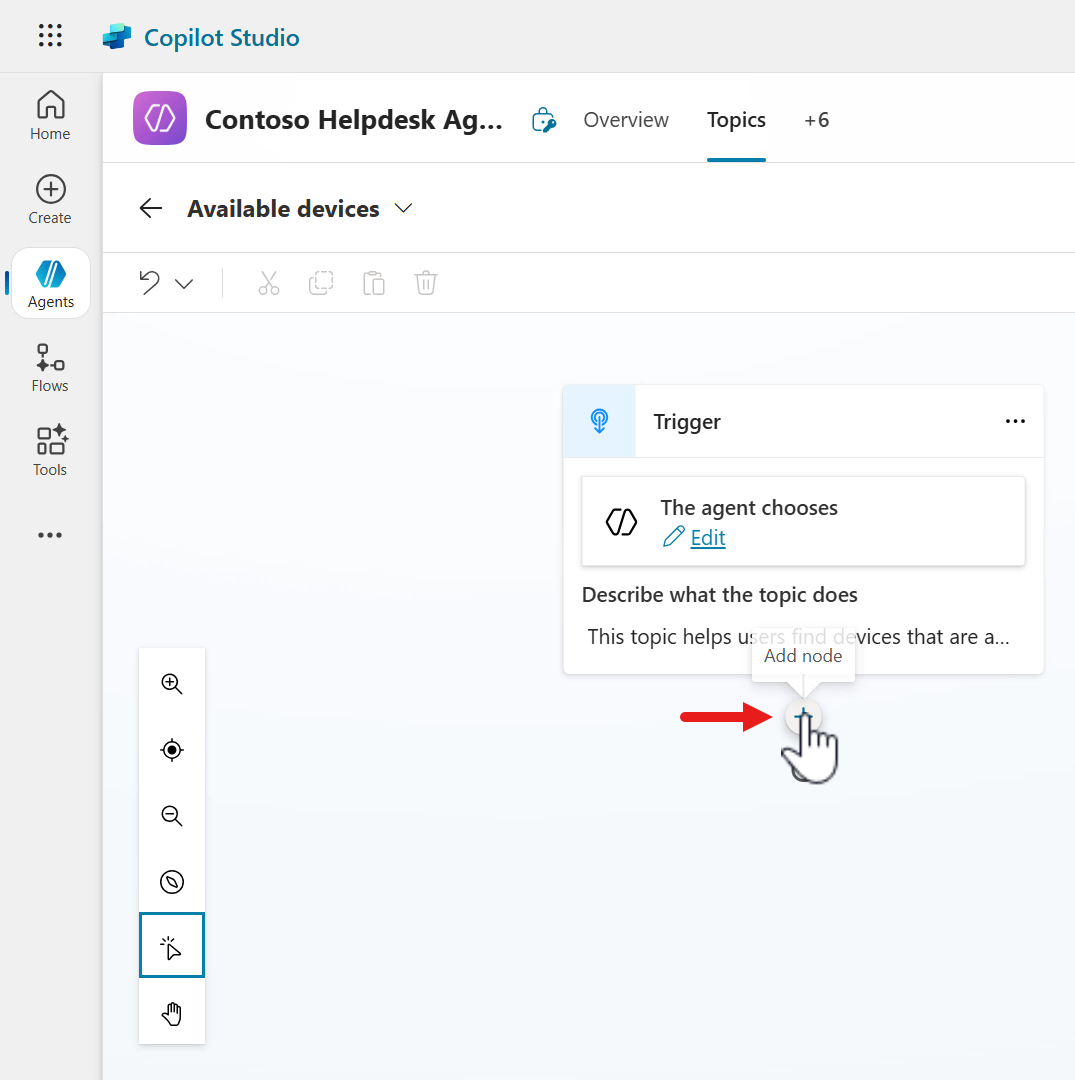
Task: Open the Trigger node's three-dot menu
Action: [x=1015, y=422]
